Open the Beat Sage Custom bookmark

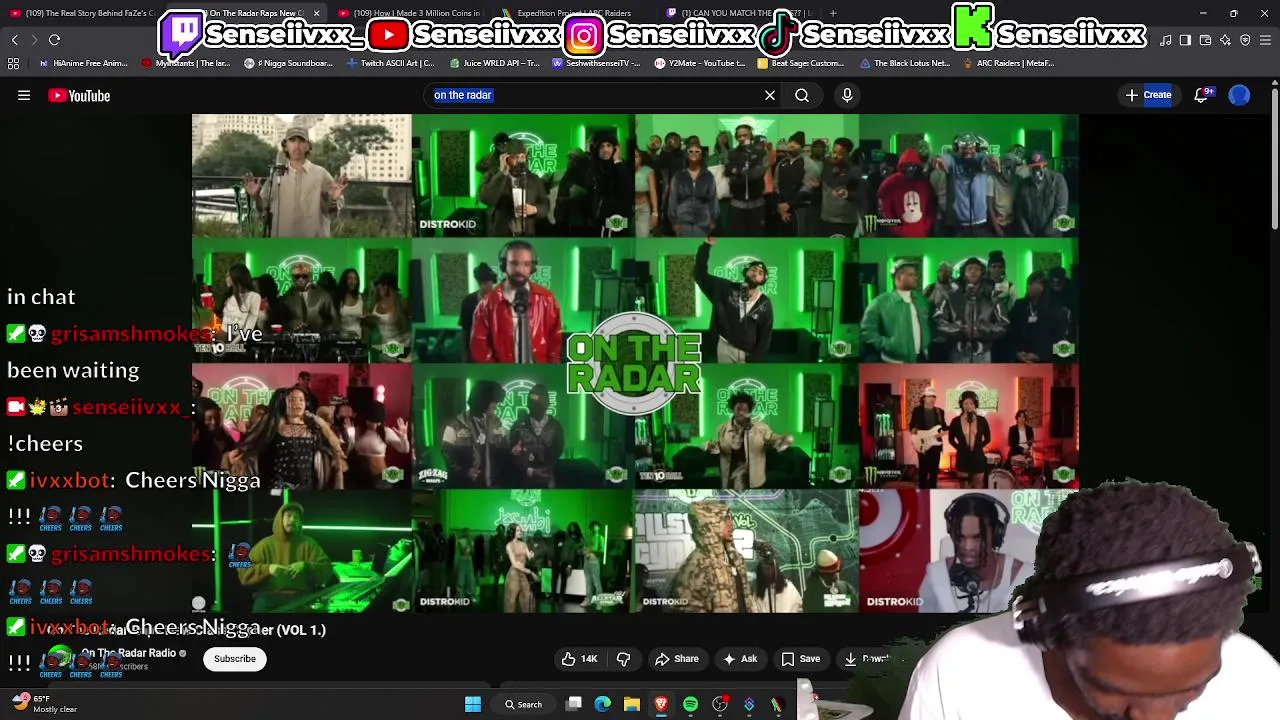point(801,63)
